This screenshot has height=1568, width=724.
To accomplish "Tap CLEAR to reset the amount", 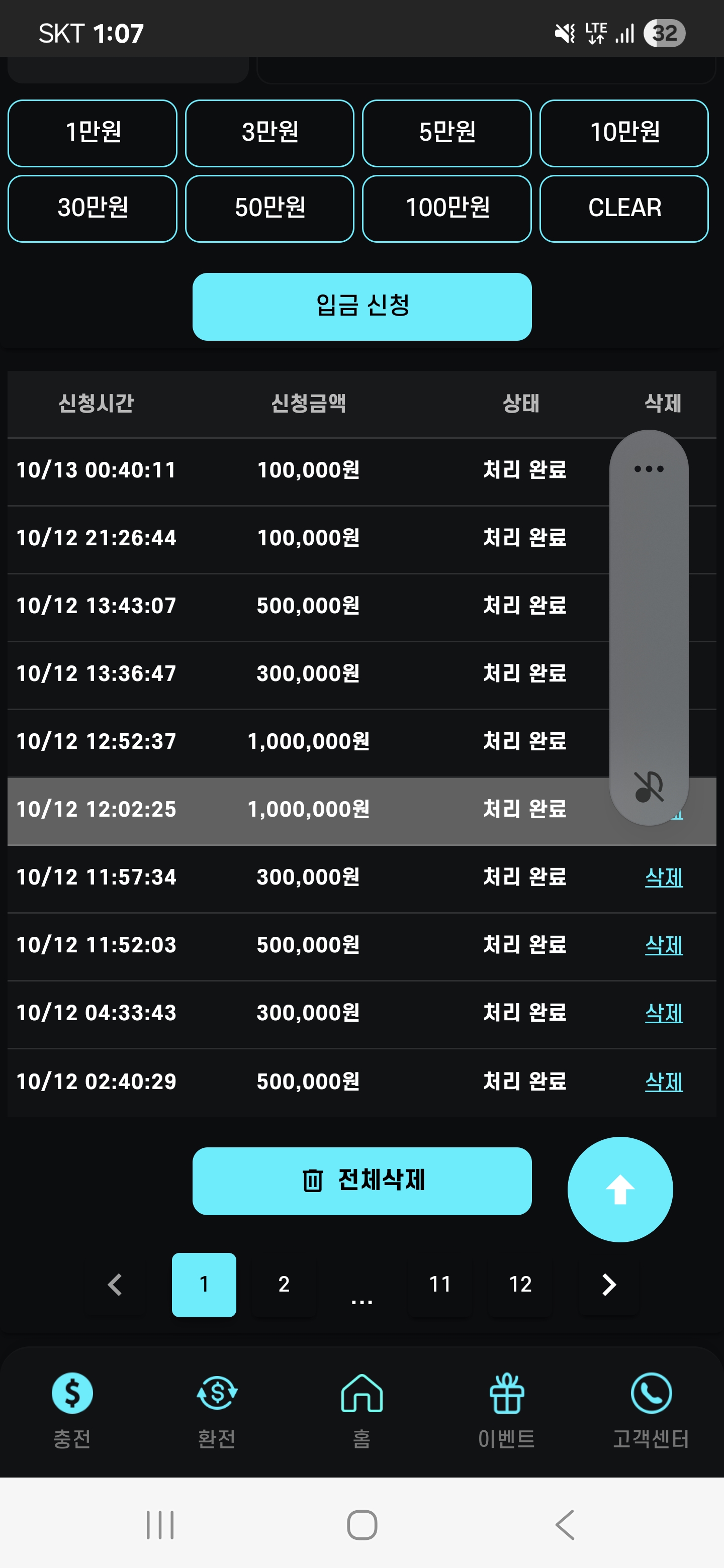I will [x=624, y=208].
